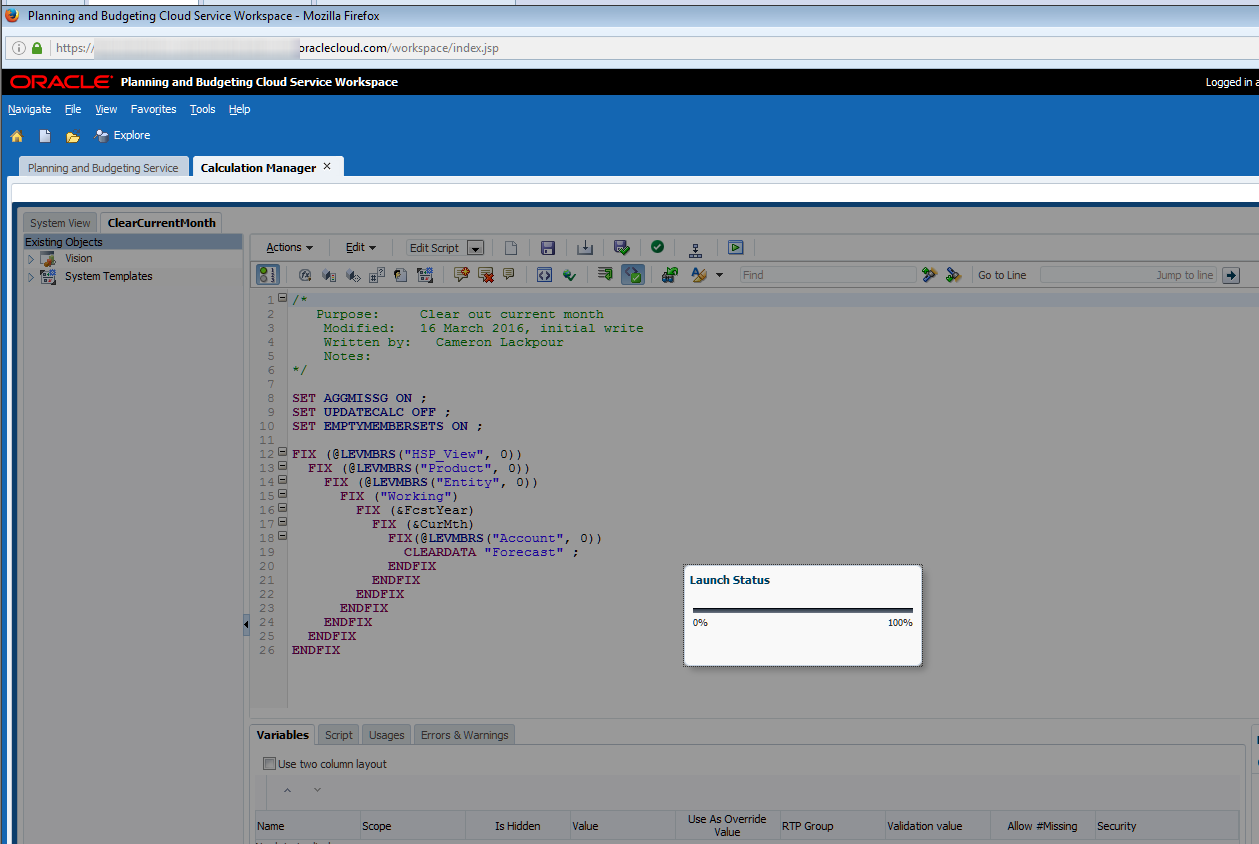This screenshot has width=1259, height=844.
Task: Click the Save floppy disk icon
Action: click(x=547, y=247)
